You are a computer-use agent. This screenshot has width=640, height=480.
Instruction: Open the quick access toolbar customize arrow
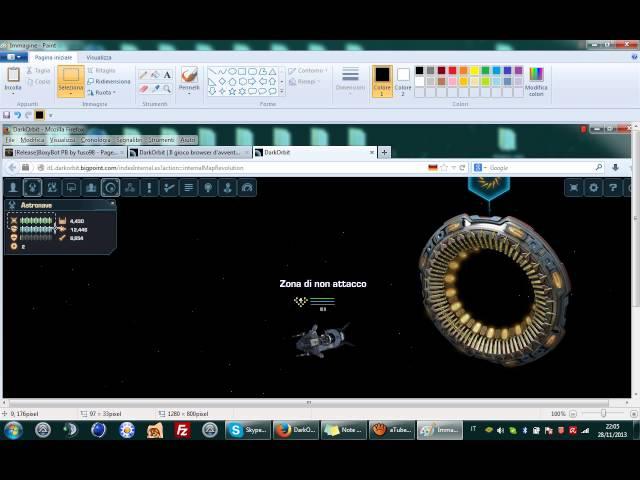click(51, 116)
